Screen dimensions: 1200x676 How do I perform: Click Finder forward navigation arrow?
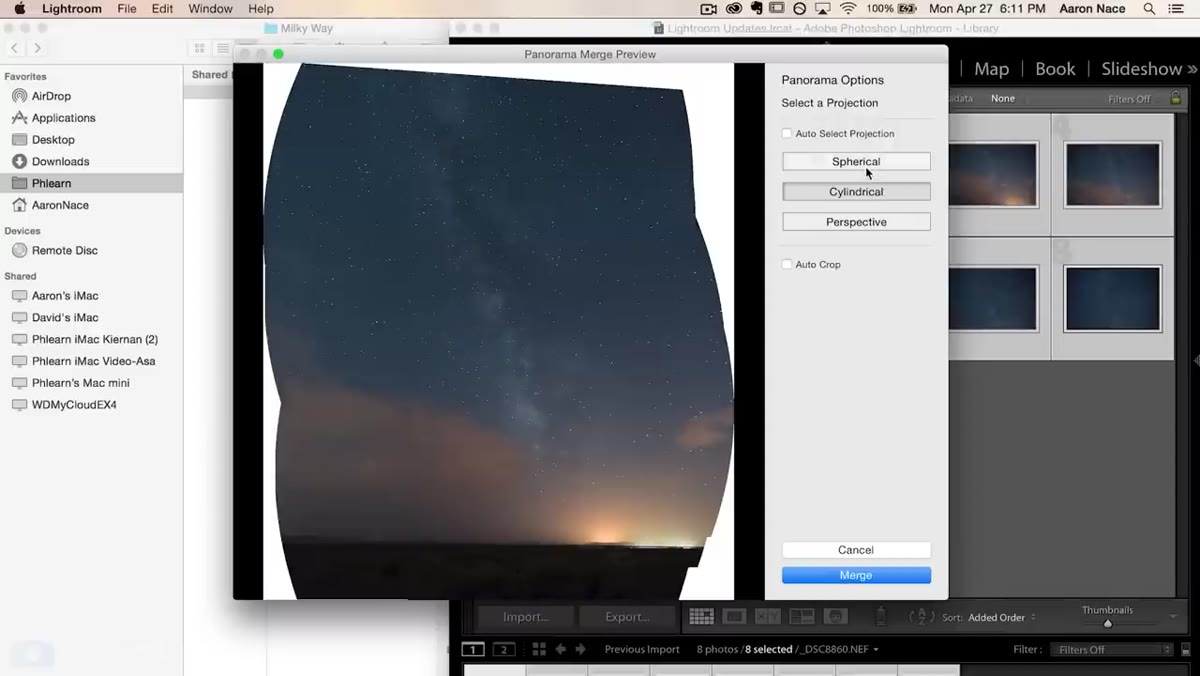point(38,48)
